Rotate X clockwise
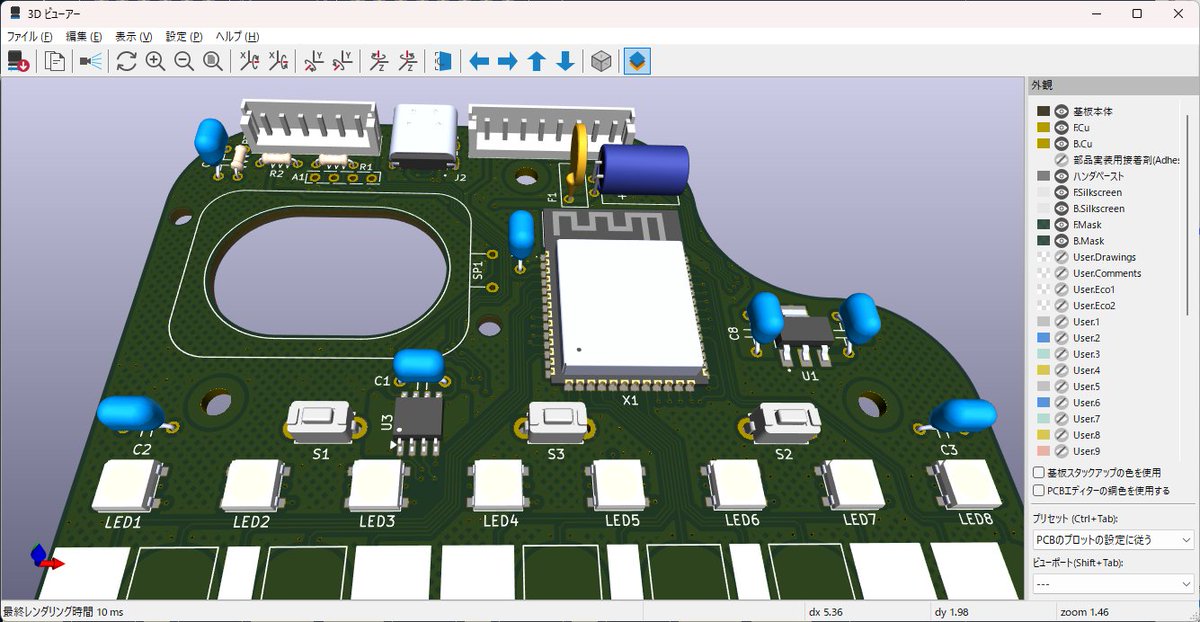The image size is (1200, 622). coord(249,61)
